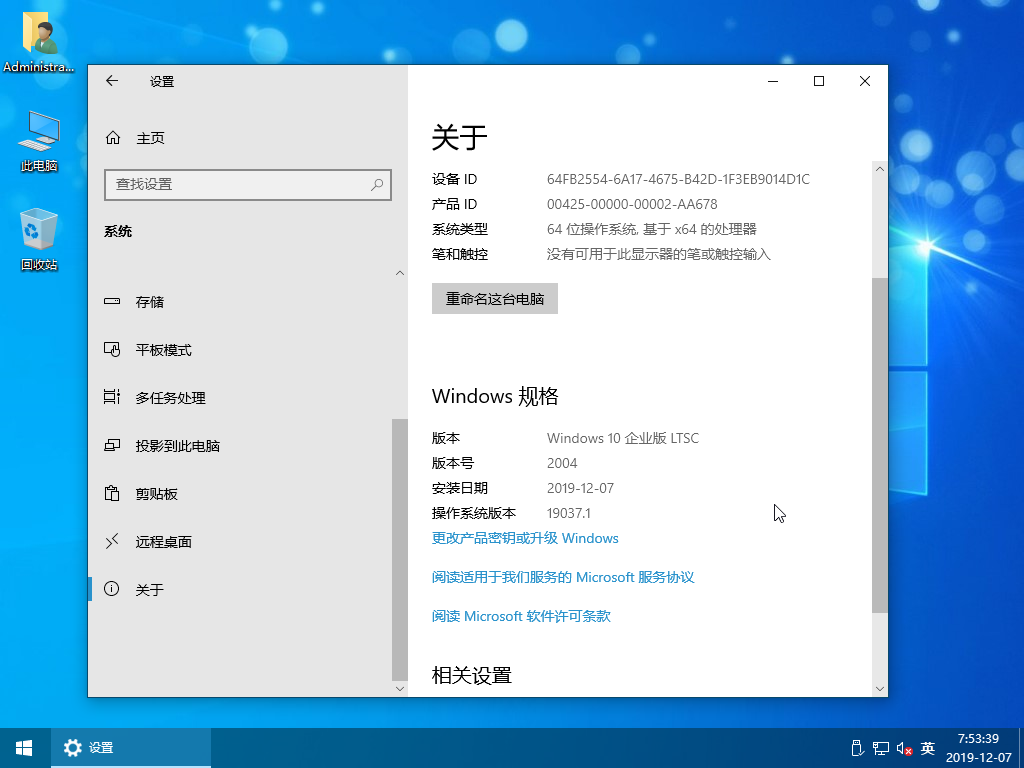Image resolution: width=1024 pixels, height=768 pixels.
Task: Open 投影到此电脑 settings page
Action: tap(242, 446)
